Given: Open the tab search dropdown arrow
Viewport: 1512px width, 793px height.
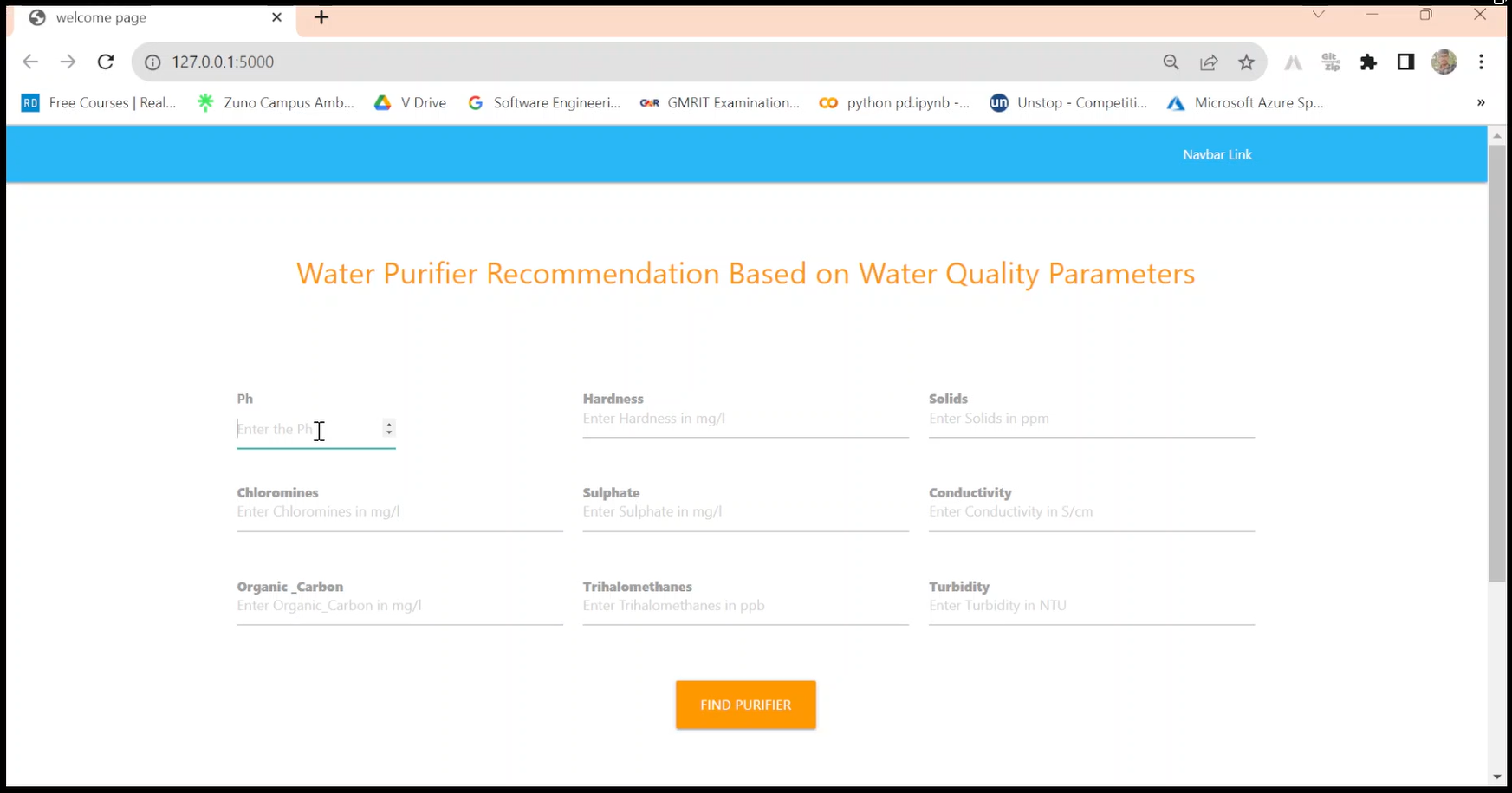Looking at the screenshot, I should pyautogui.click(x=1318, y=15).
